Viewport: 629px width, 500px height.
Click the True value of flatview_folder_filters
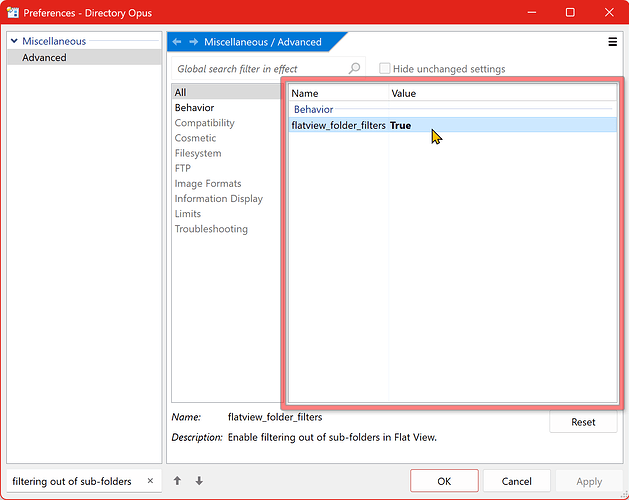pyautogui.click(x=400, y=125)
